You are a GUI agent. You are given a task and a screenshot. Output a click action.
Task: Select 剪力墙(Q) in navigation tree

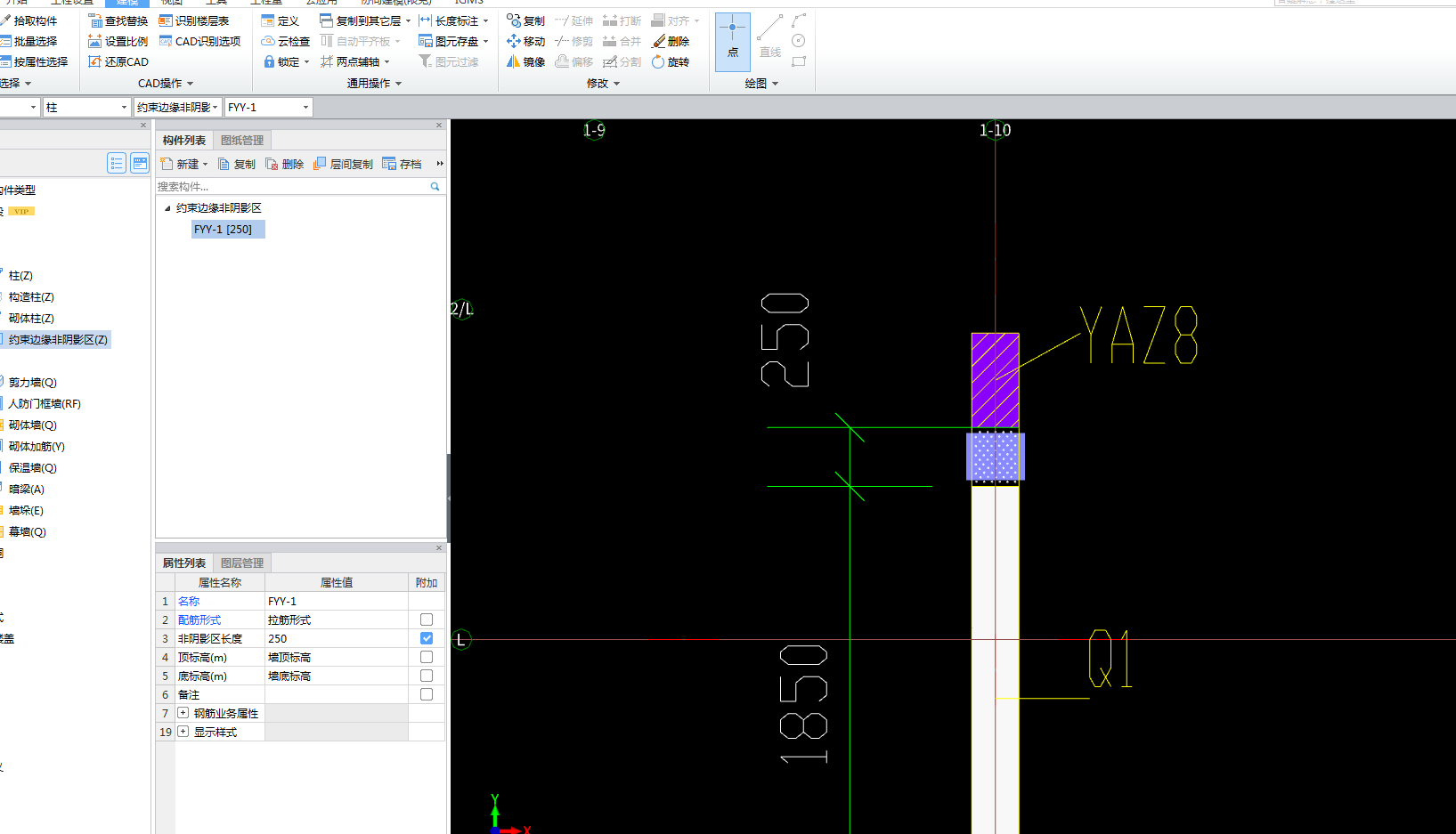click(x=33, y=382)
